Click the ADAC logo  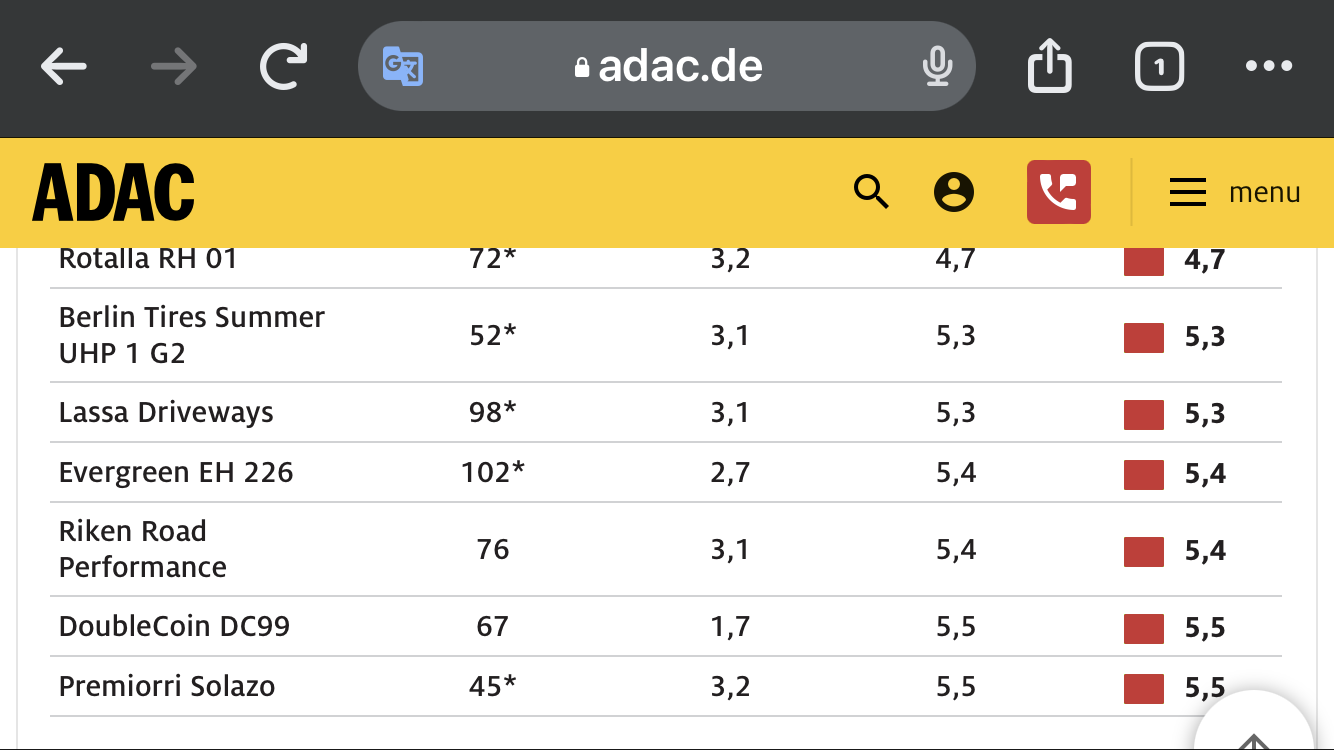[113, 193]
